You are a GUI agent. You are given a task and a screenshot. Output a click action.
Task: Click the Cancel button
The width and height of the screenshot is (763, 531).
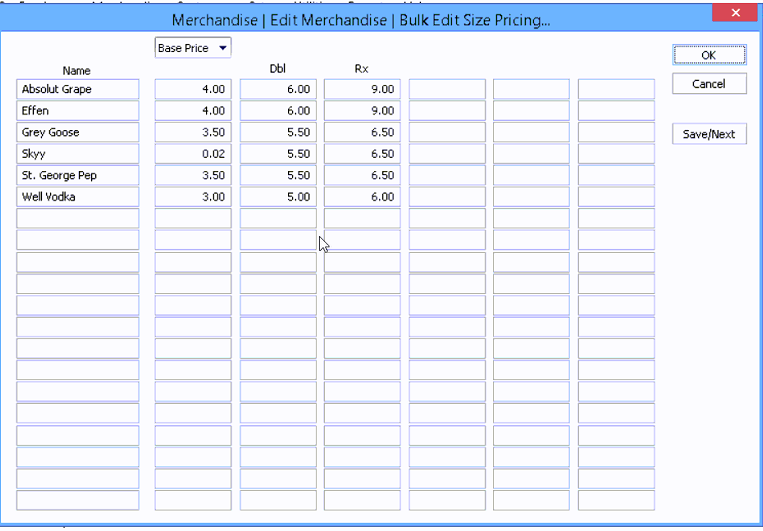pyautogui.click(x=709, y=84)
